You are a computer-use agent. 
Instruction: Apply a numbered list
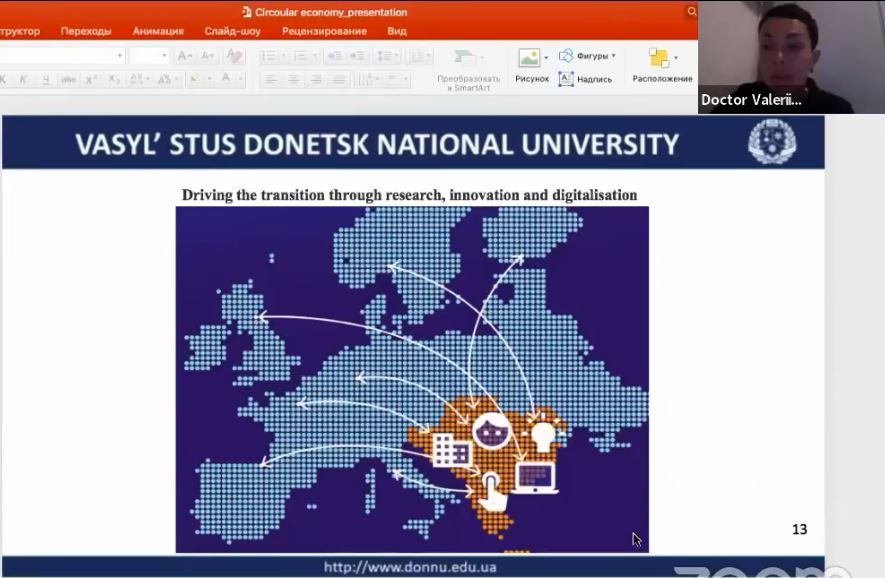click(x=300, y=56)
